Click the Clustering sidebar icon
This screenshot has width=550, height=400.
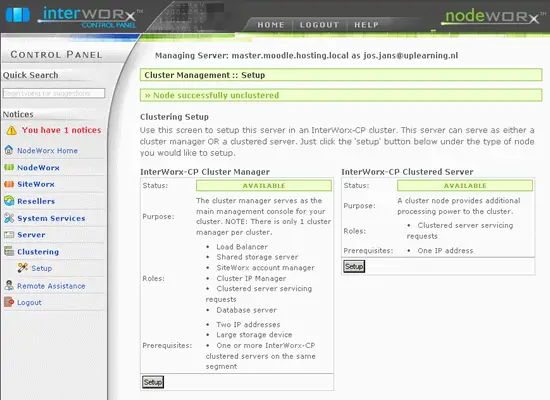click(x=9, y=251)
